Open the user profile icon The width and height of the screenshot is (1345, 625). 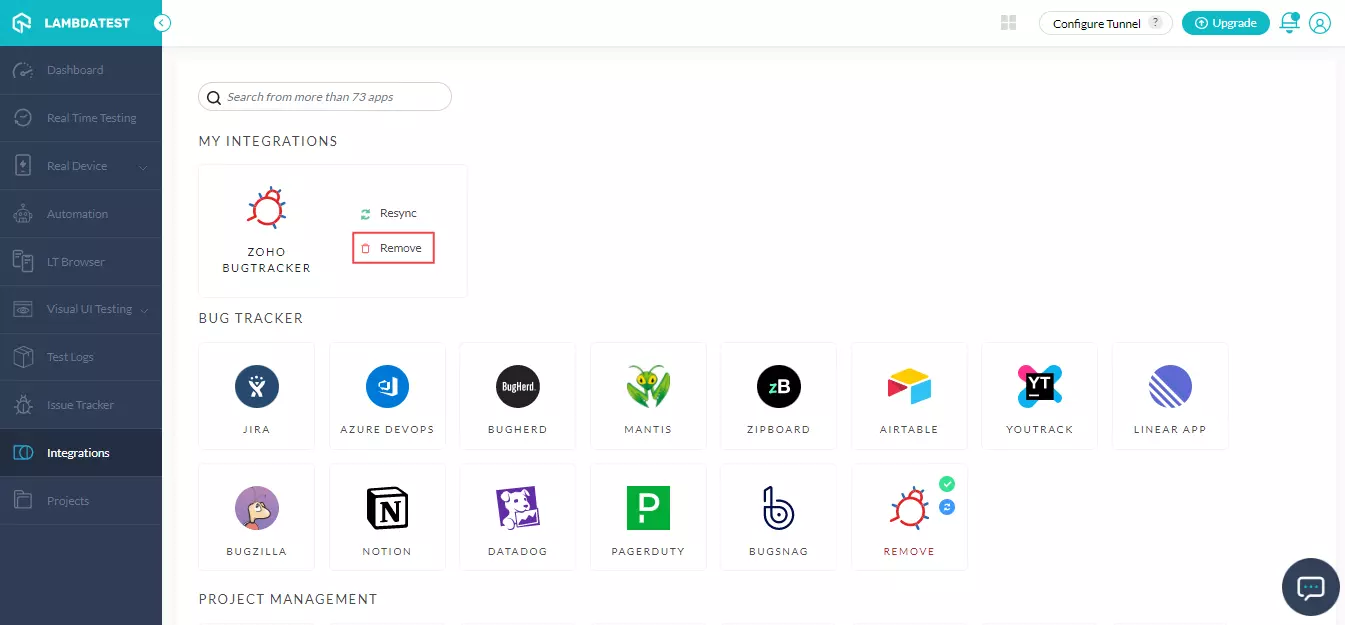coord(1320,23)
